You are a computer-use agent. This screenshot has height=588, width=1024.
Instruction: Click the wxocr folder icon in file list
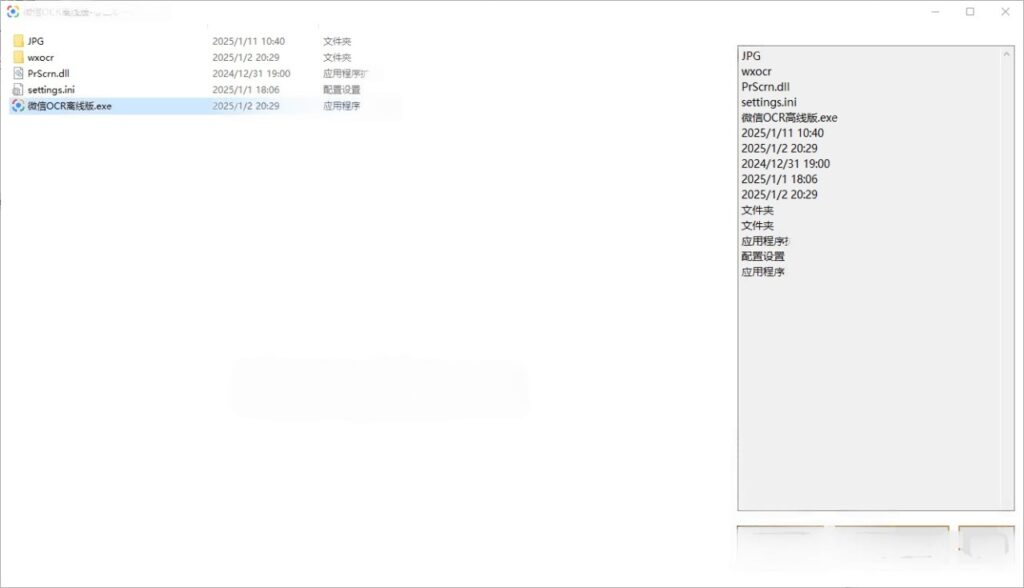(18, 57)
